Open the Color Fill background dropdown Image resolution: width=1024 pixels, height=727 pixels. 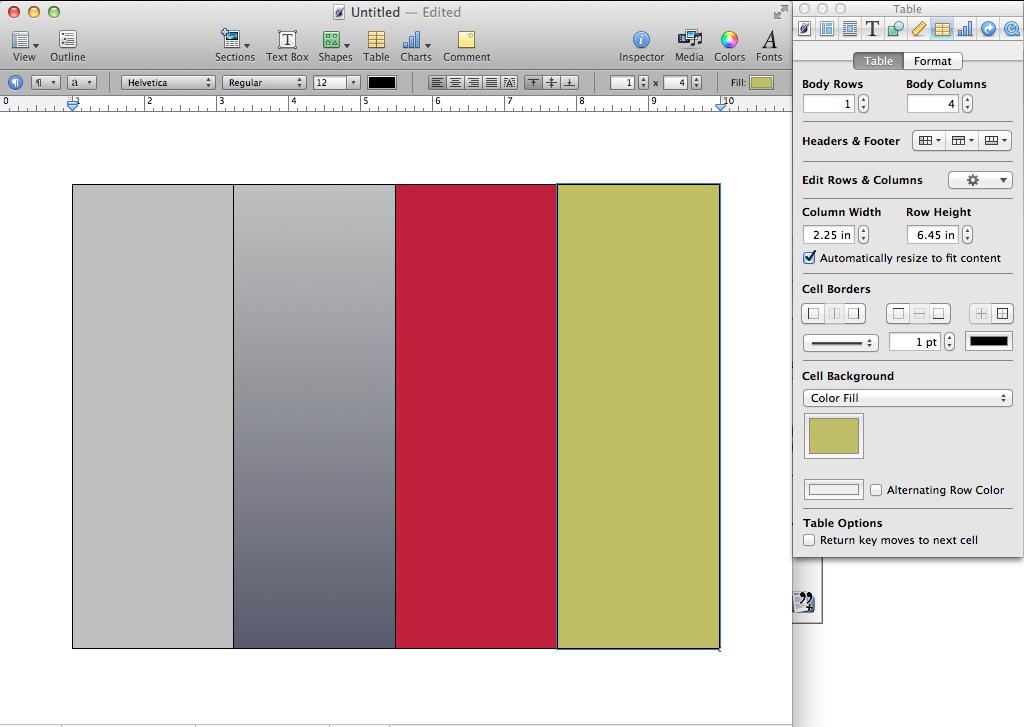tap(907, 398)
